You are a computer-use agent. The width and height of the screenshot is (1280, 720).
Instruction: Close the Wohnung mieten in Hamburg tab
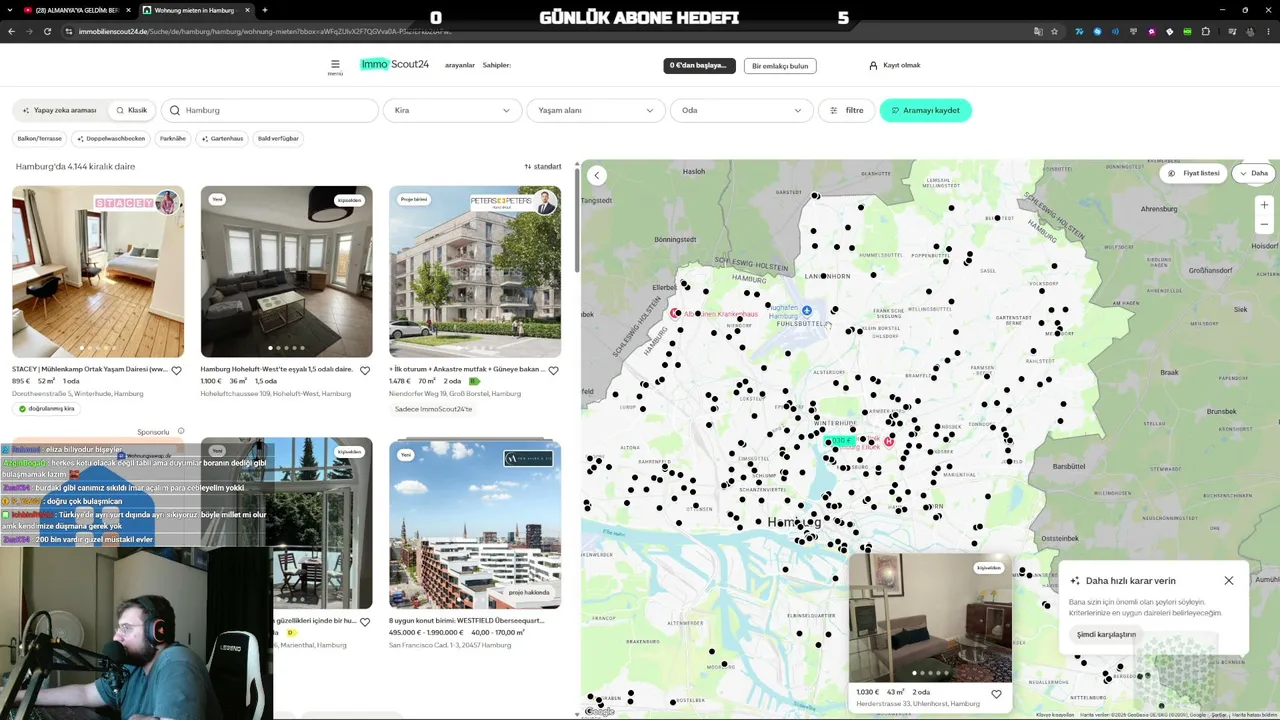(x=247, y=10)
